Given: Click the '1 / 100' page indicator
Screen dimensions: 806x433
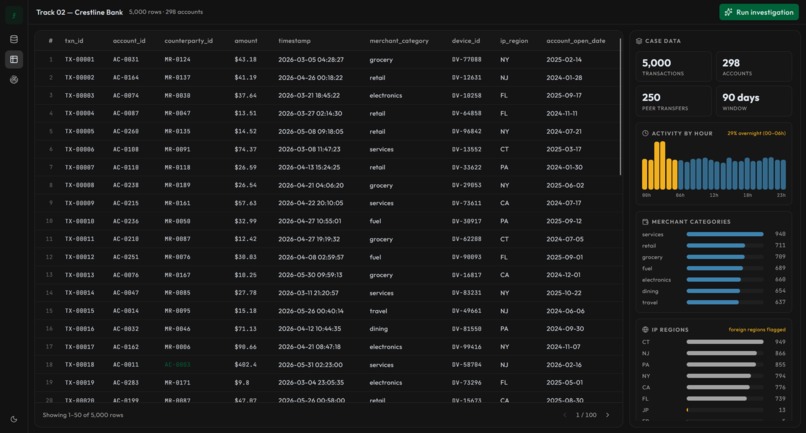Looking at the screenshot, I should [x=586, y=415].
